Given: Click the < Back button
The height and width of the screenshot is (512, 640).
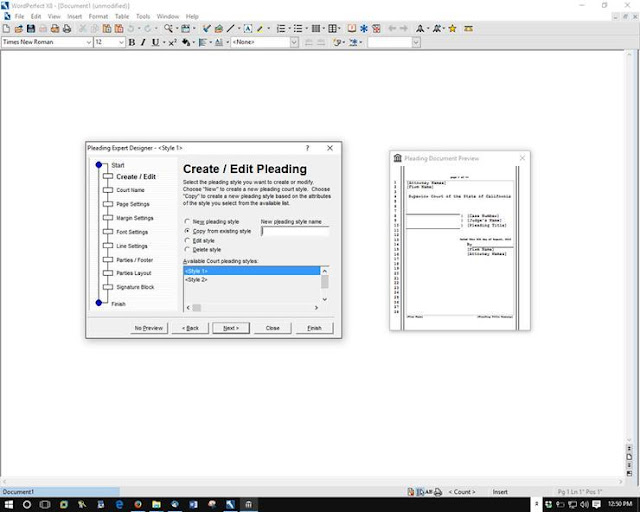Looking at the screenshot, I should coord(190,328).
